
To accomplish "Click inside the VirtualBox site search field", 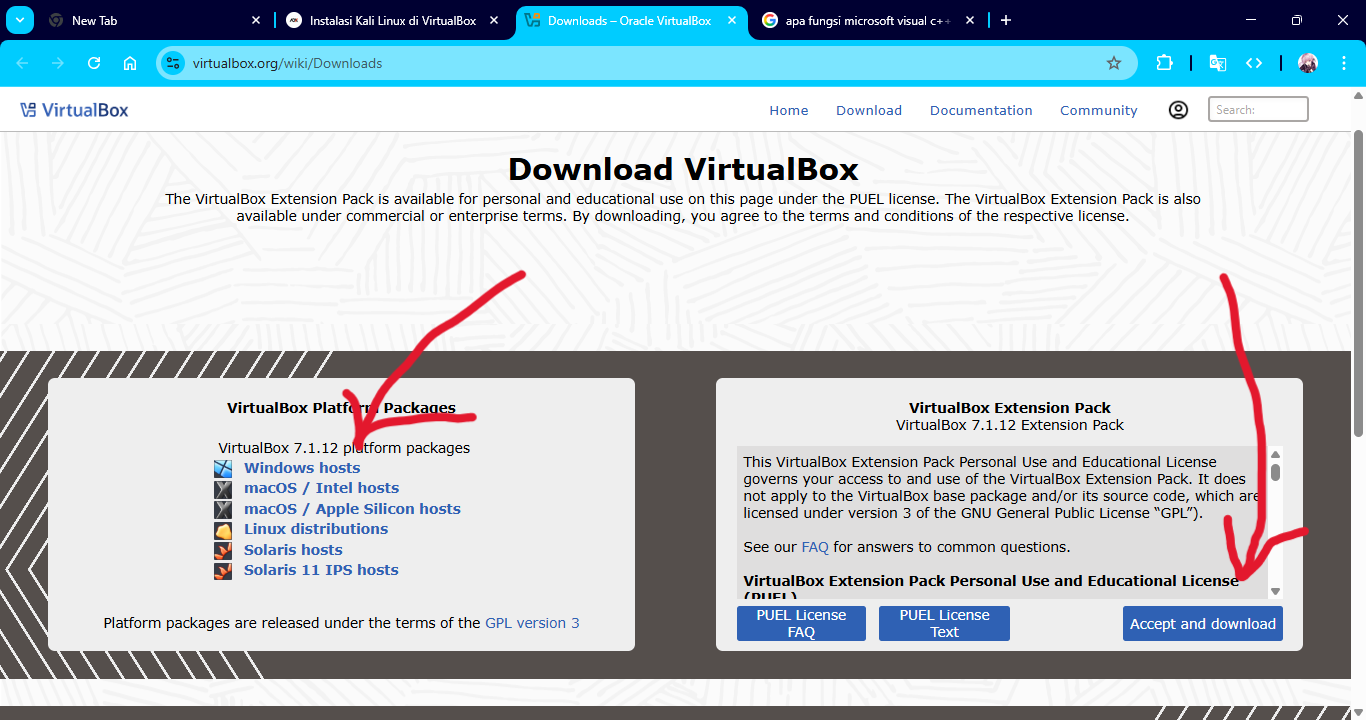I will 1257,108.
